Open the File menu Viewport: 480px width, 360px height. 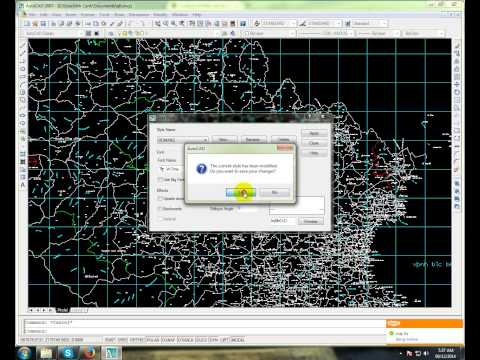click(x=32, y=15)
